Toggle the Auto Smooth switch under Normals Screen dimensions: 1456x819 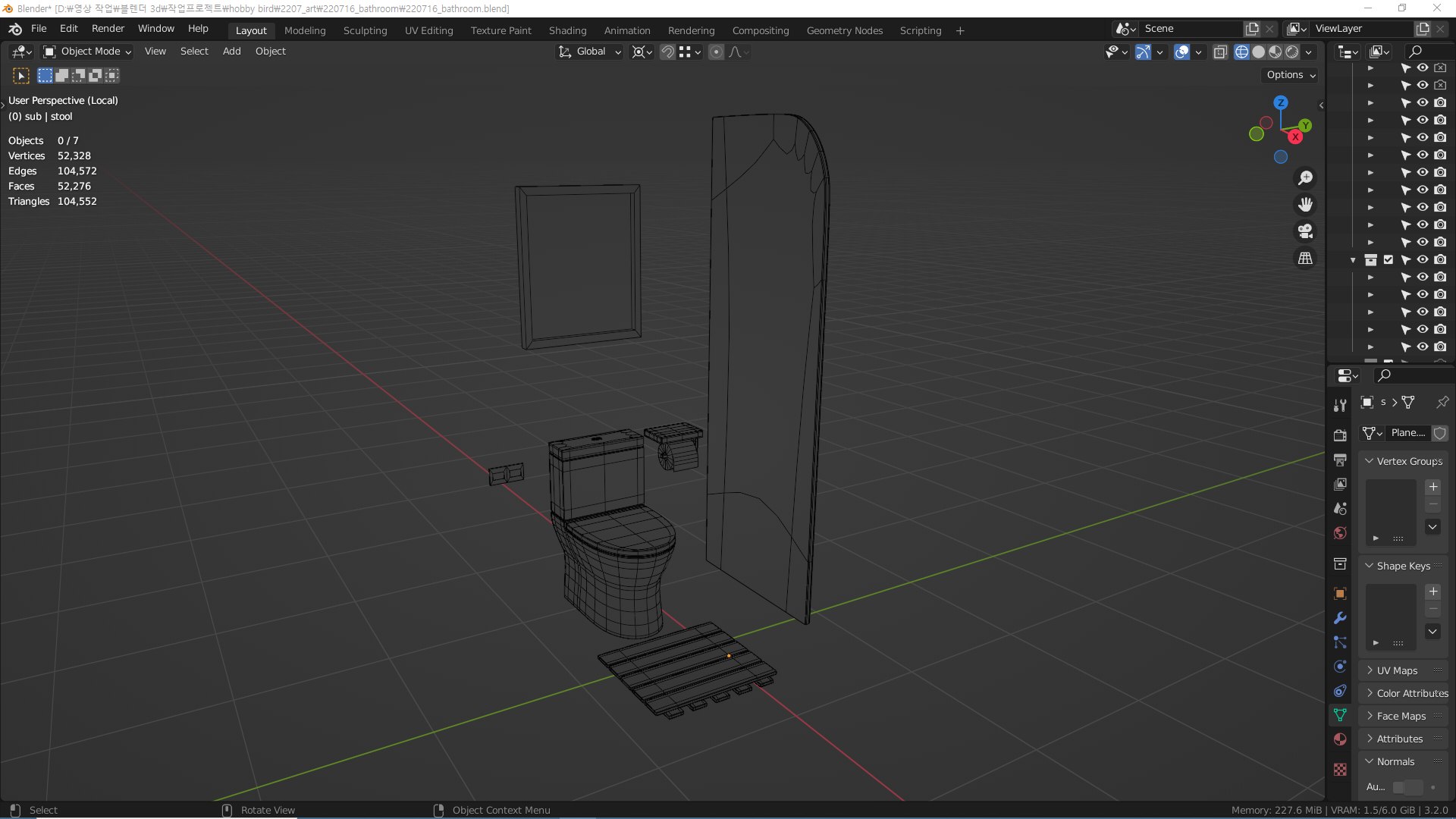1407,787
